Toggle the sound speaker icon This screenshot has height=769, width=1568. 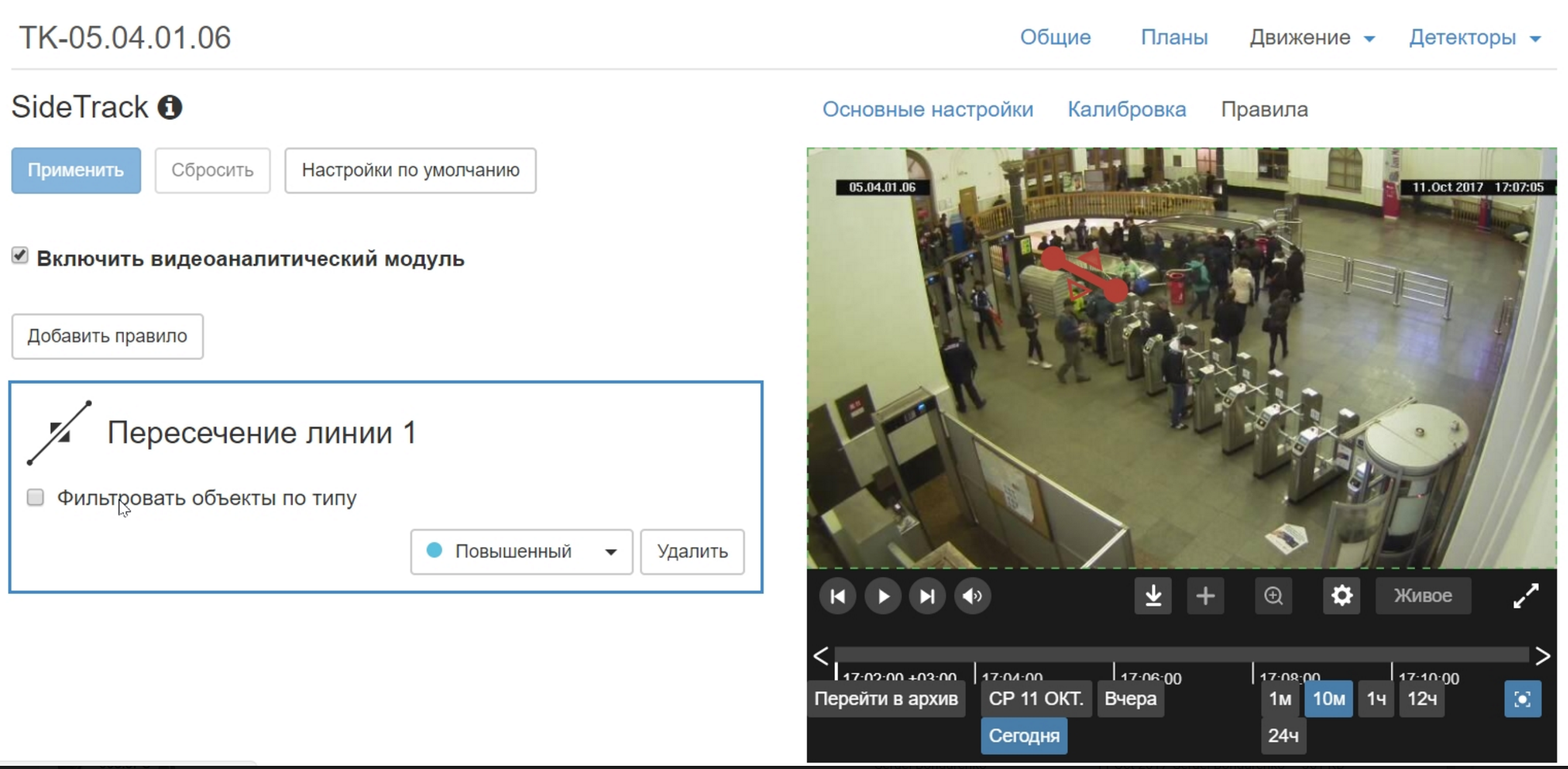pyautogui.click(x=973, y=596)
